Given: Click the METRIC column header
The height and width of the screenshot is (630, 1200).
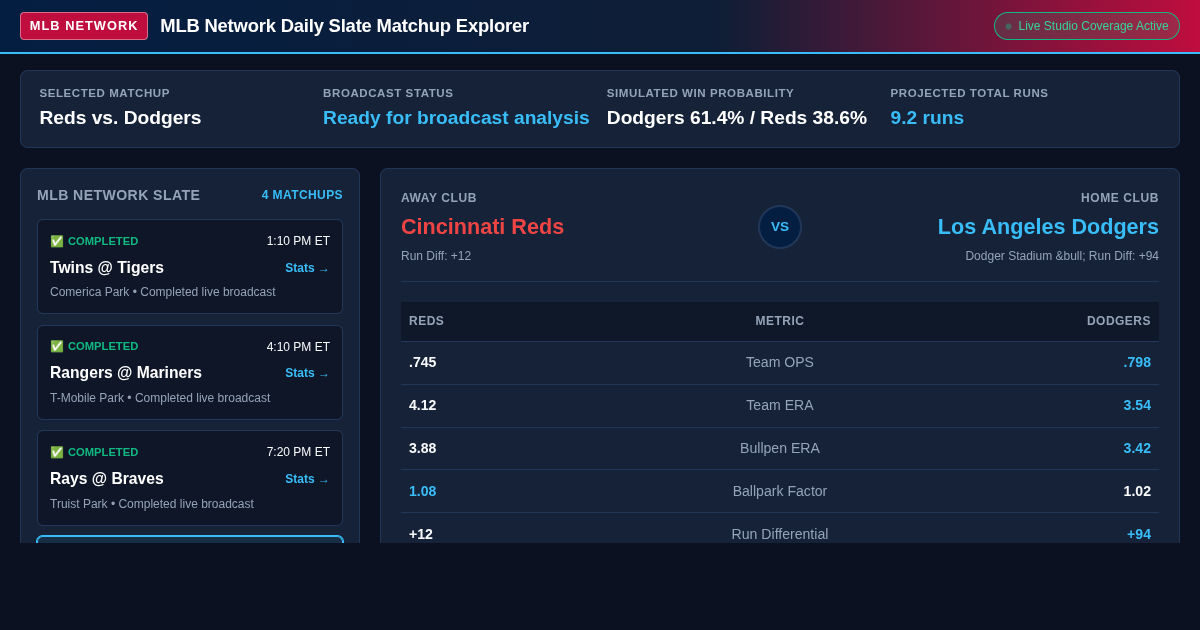Looking at the screenshot, I should pyautogui.click(x=780, y=321).
